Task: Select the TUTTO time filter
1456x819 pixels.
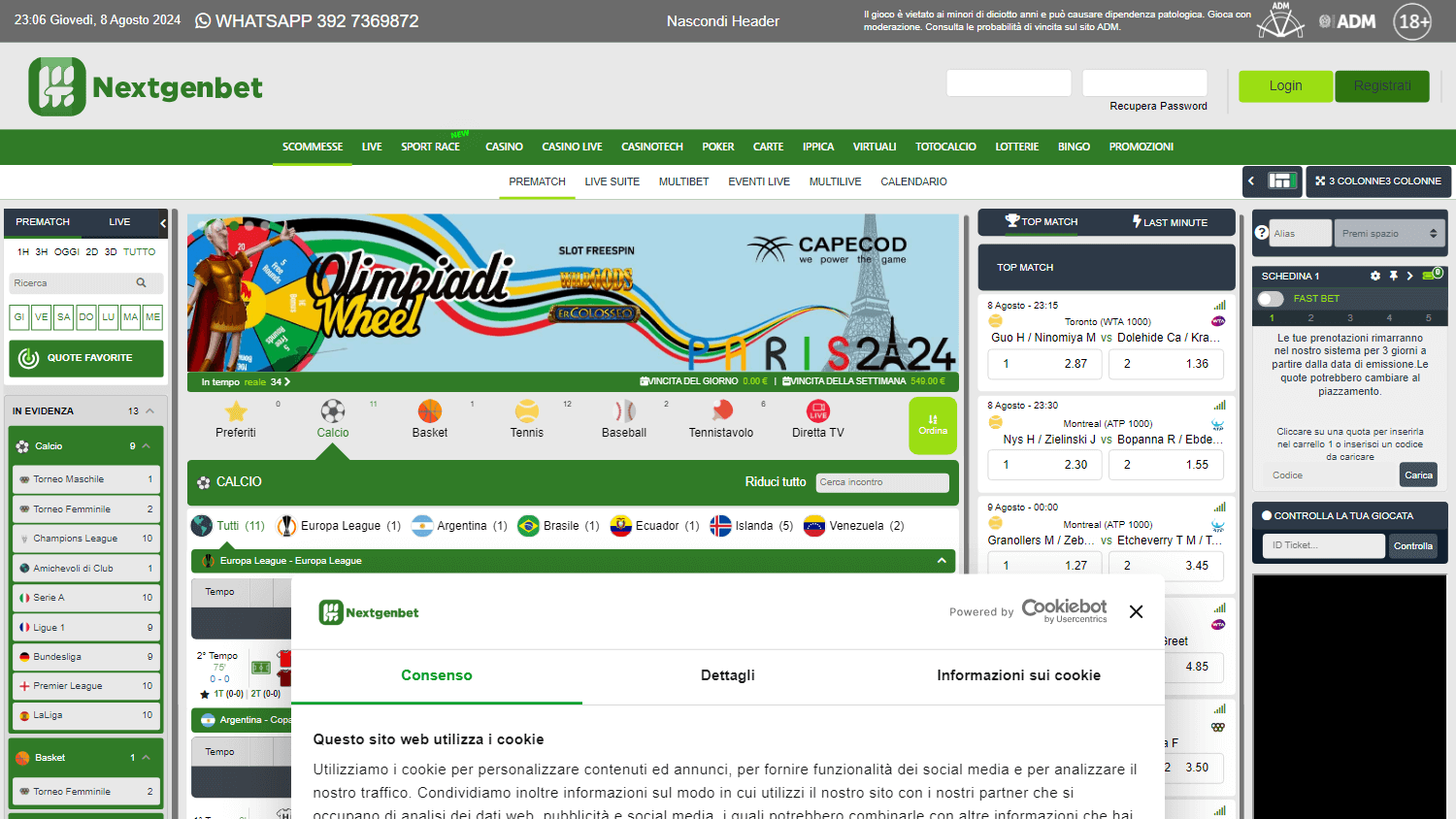Action: [139, 251]
